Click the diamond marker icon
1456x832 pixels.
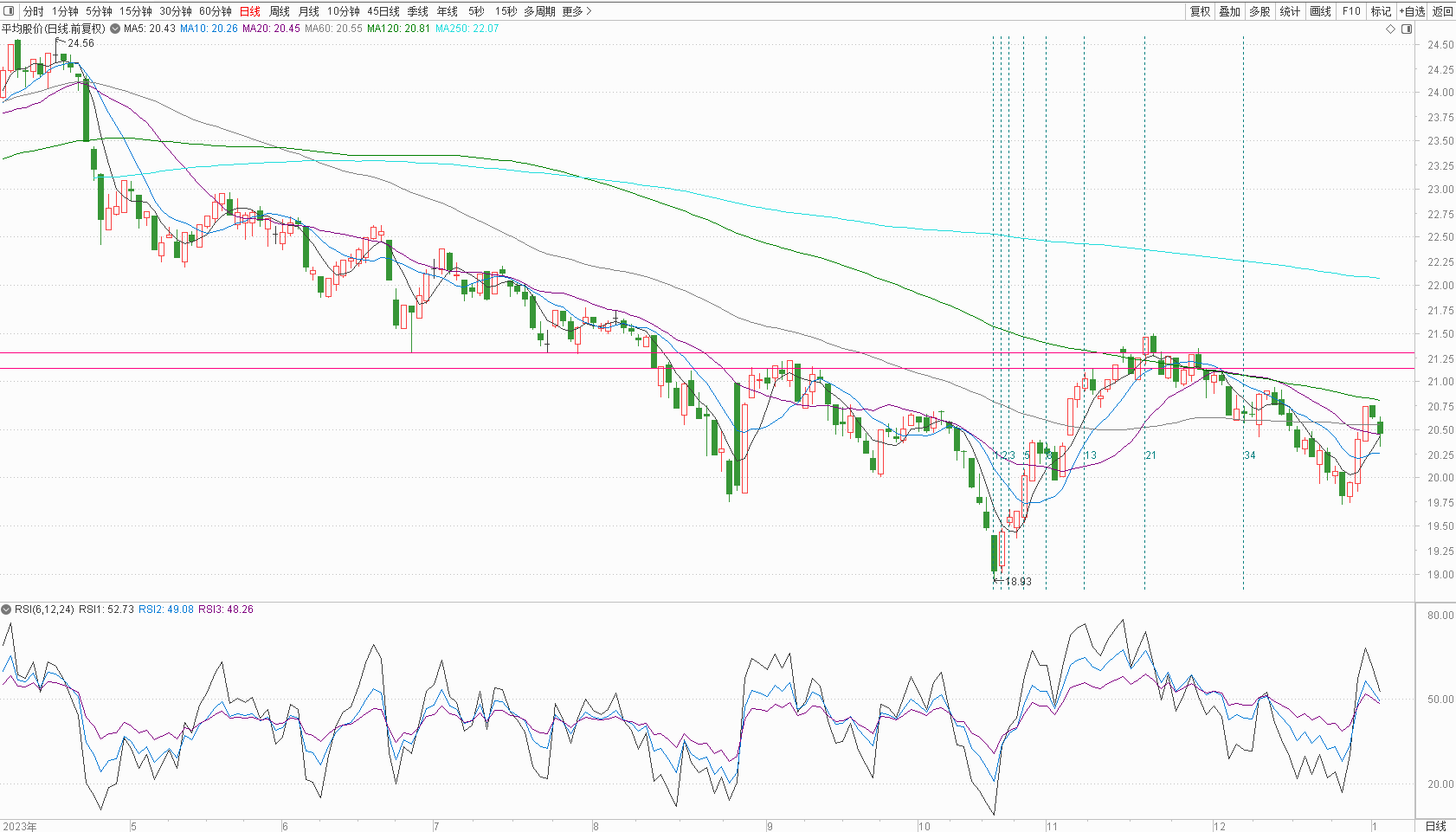point(1391,29)
